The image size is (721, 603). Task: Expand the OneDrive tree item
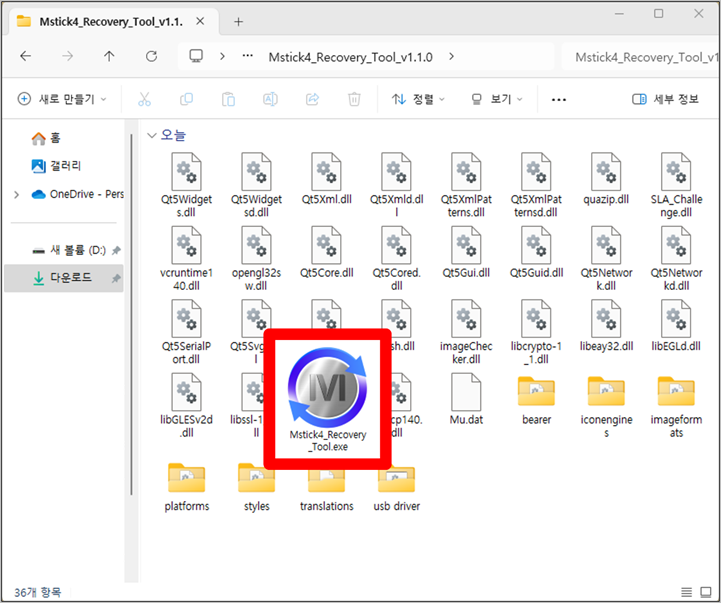[x=16, y=194]
